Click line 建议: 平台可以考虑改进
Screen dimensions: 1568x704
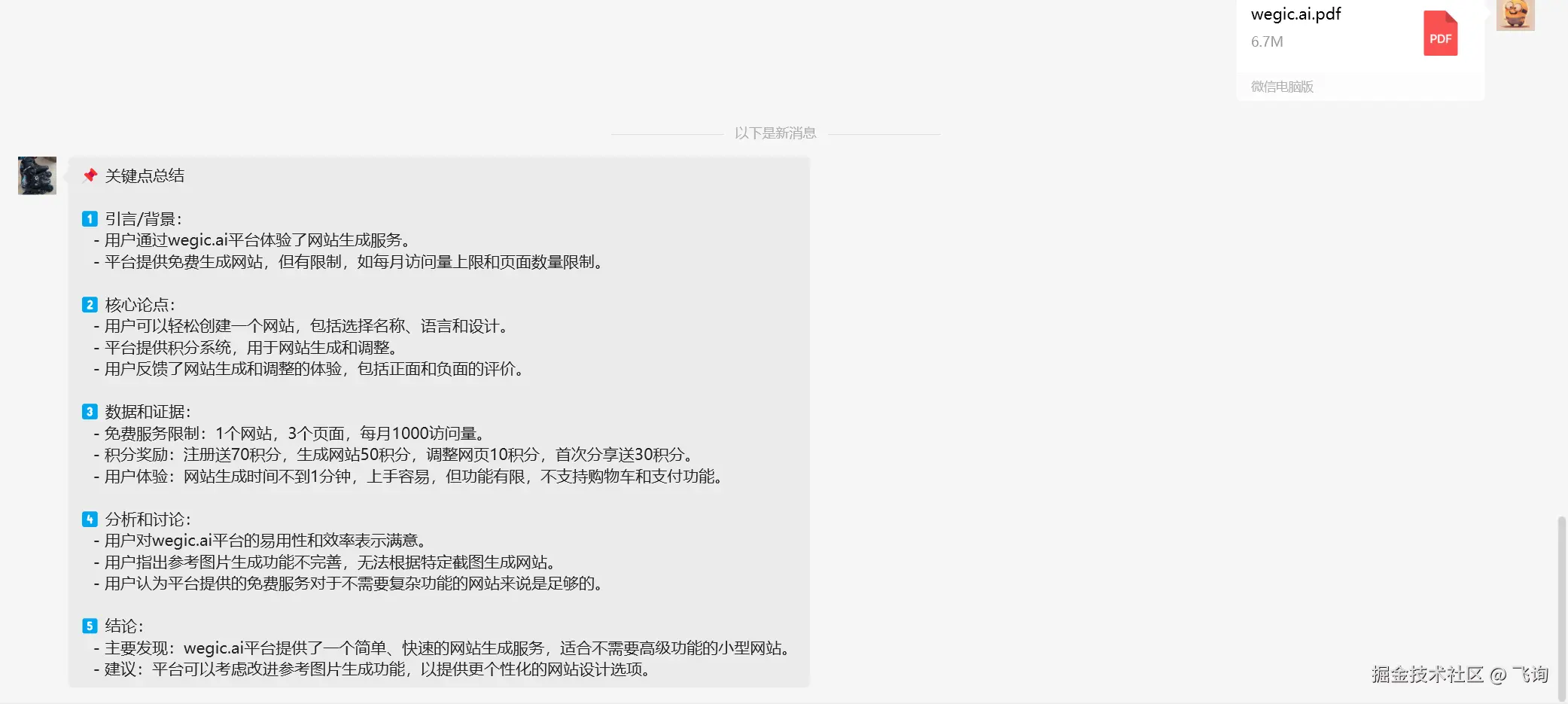pyautogui.click(x=373, y=669)
